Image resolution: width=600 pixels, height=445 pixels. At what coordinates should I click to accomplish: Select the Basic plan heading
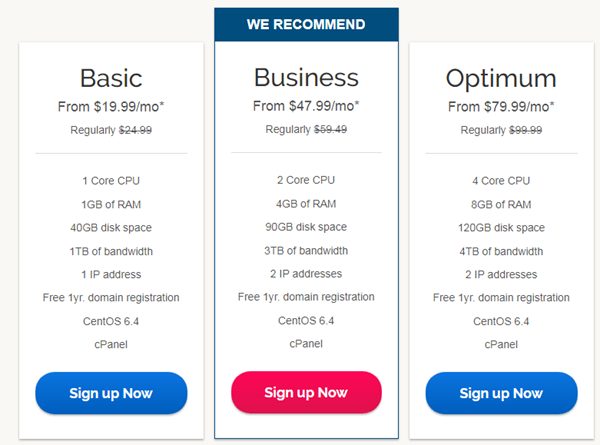pos(111,78)
